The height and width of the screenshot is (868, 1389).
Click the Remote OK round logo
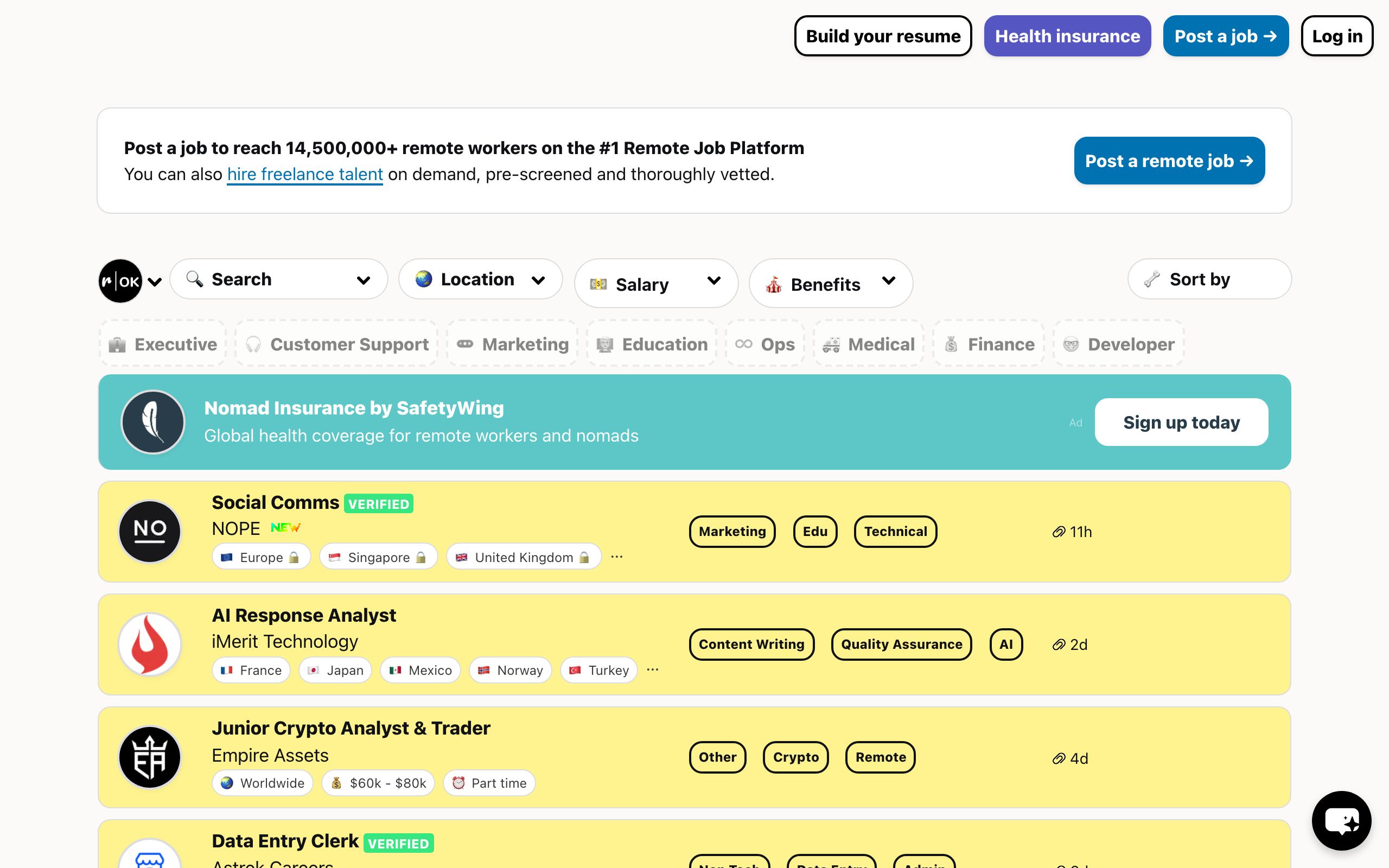tap(120, 280)
